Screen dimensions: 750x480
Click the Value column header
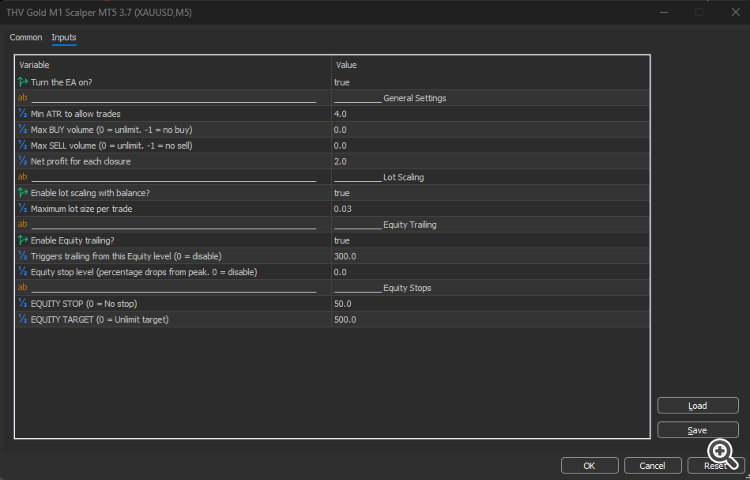346,65
